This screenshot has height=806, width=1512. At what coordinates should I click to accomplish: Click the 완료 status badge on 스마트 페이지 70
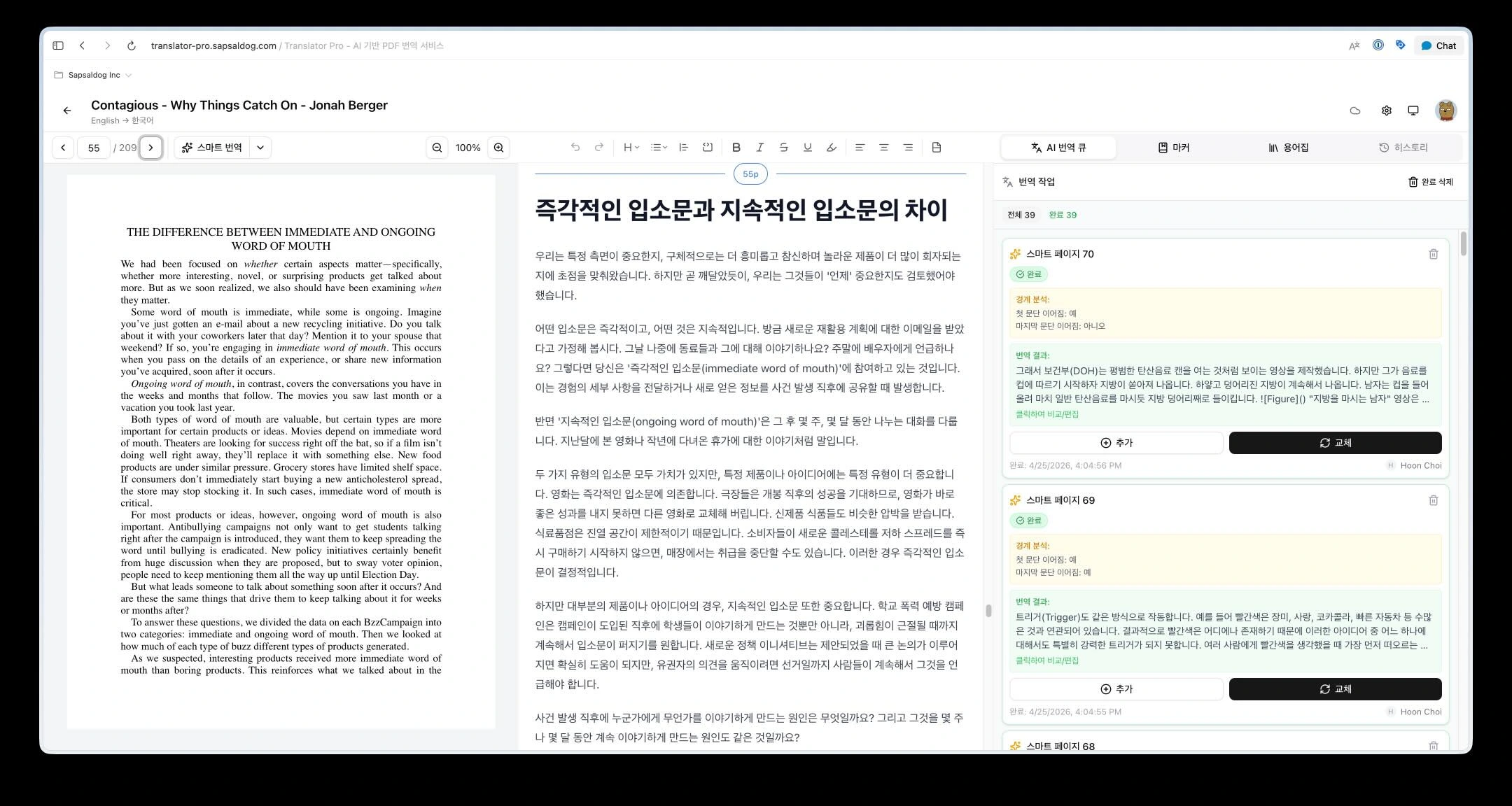click(x=1028, y=274)
